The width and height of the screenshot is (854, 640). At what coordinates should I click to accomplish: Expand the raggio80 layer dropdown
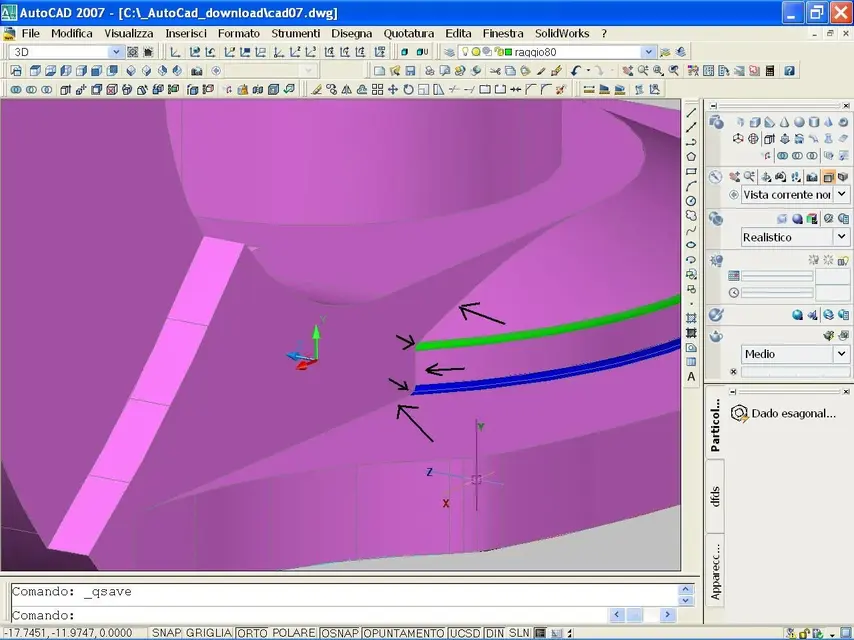click(648, 52)
